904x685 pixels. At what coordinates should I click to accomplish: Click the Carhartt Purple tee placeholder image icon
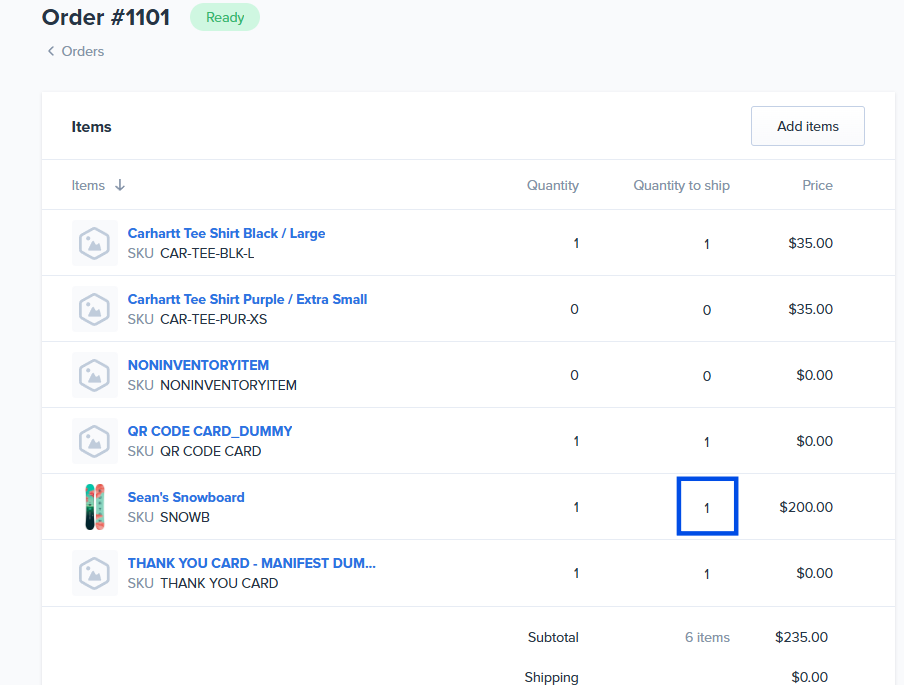coord(94,309)
